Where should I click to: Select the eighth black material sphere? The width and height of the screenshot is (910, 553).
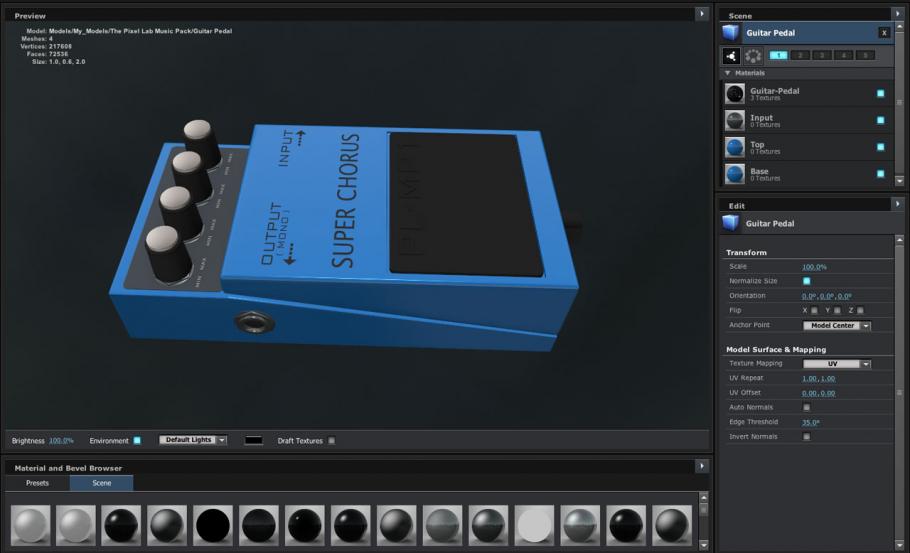point(351,525)
